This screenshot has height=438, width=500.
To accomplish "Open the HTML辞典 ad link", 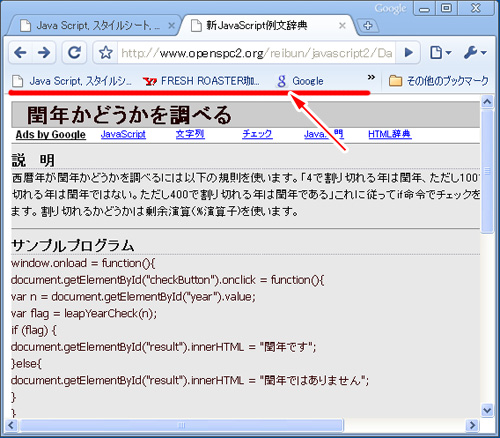I will tap(390, 134).
